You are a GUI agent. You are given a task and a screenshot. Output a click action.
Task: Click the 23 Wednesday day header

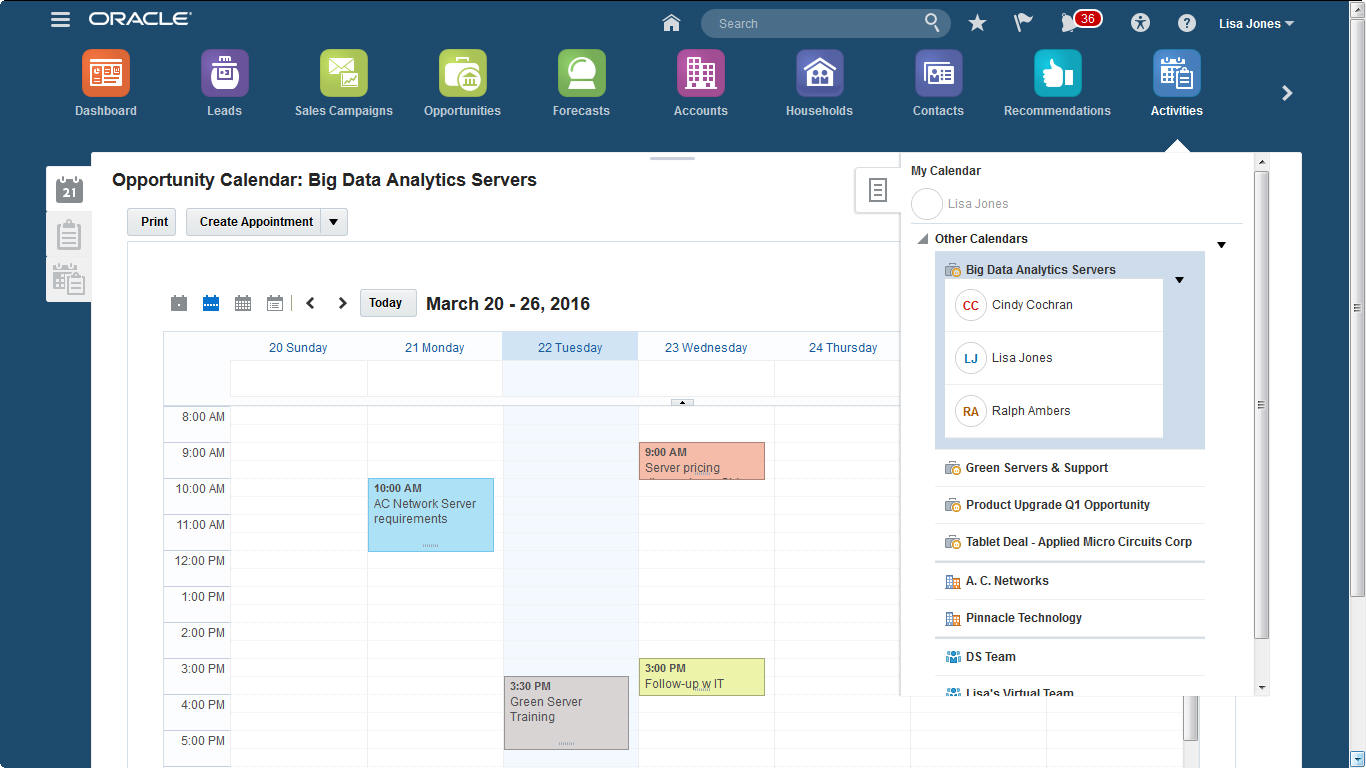pos(706,348)
